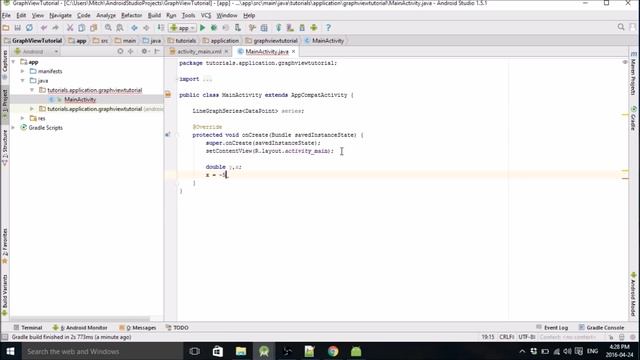Open the TODO tool window
Screen dimensions: 640x360
(x=177, y=328)
